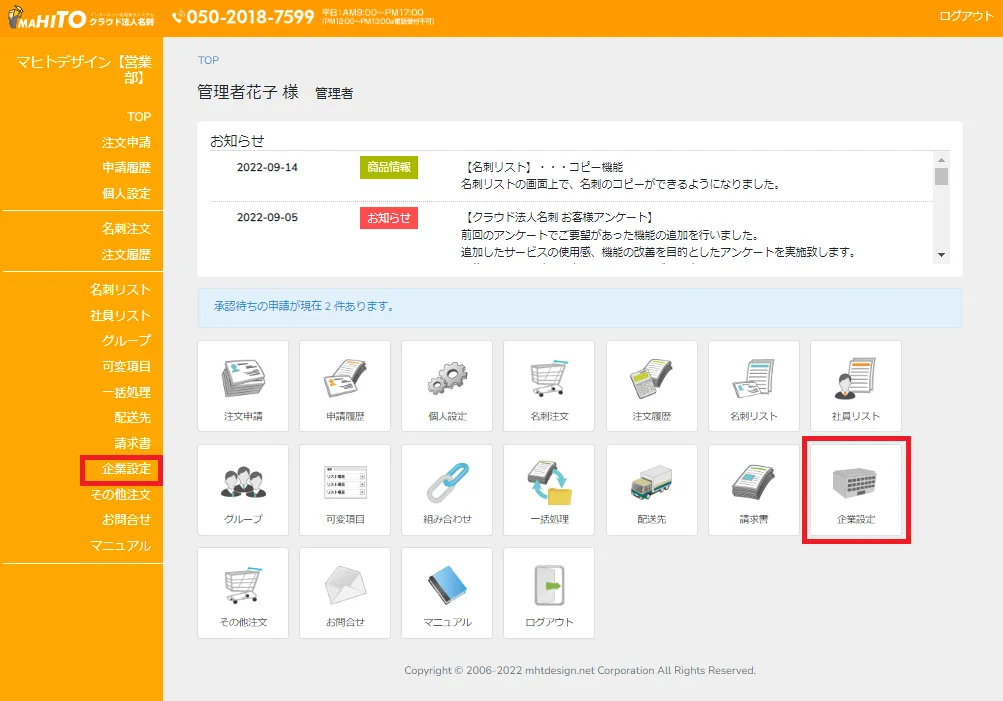
Task: Open the 名刺リスト business card list icon
Action: click(753, 386)
